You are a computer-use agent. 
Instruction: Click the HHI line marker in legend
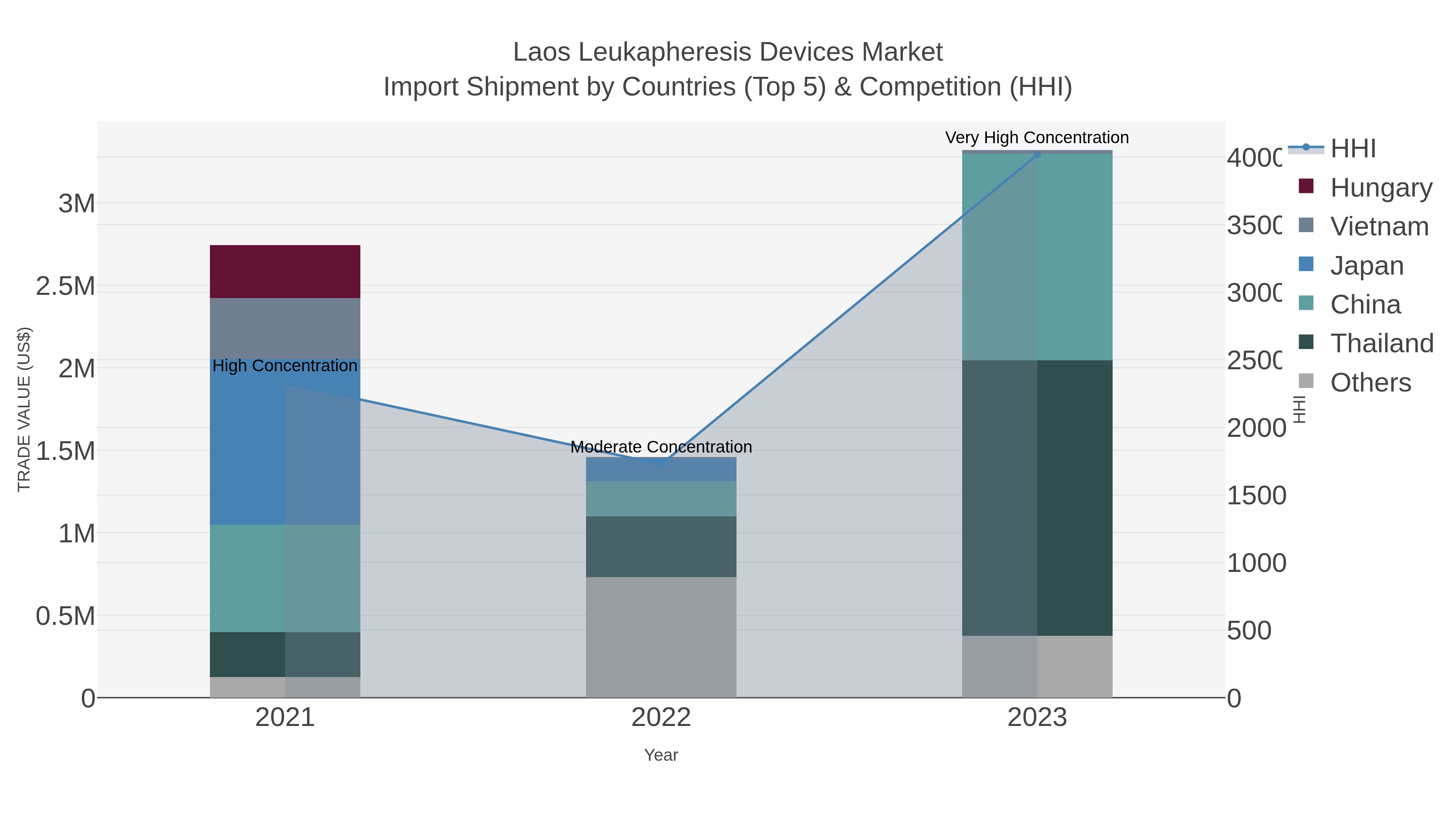(1306, 148)
